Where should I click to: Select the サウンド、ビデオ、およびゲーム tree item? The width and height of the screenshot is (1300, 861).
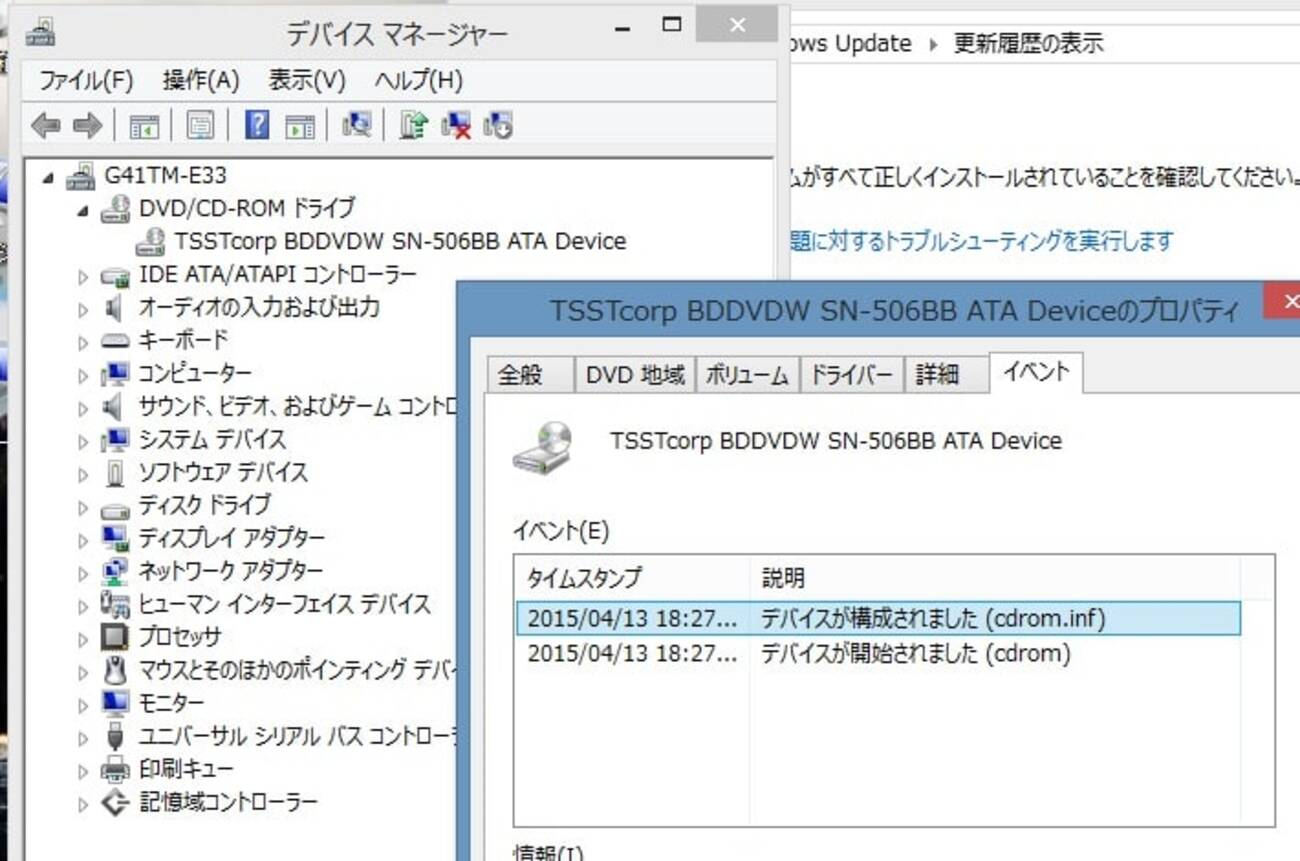tap(297, 407)
